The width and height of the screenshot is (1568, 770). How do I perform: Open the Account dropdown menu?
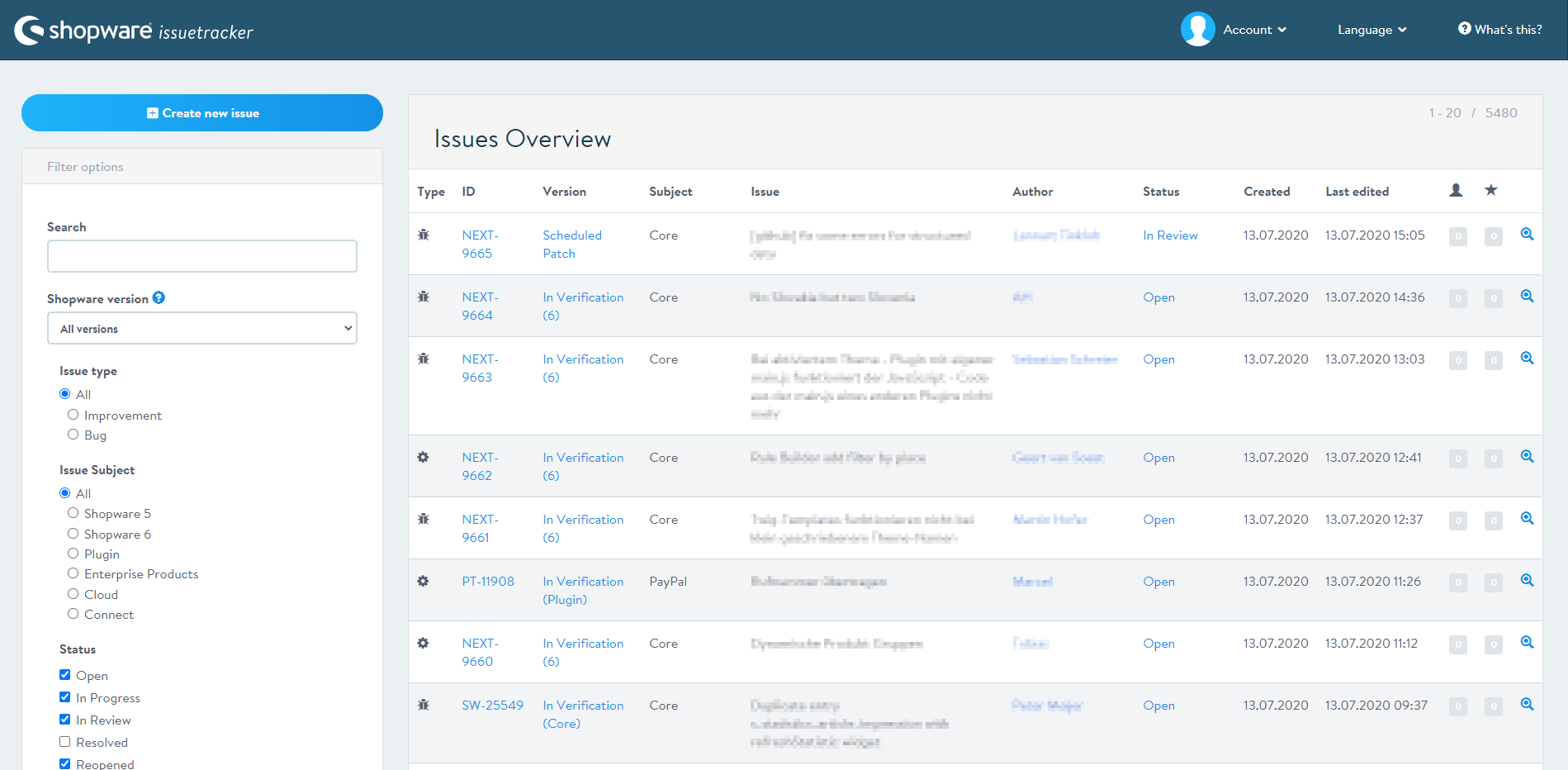click(1254, 30)
